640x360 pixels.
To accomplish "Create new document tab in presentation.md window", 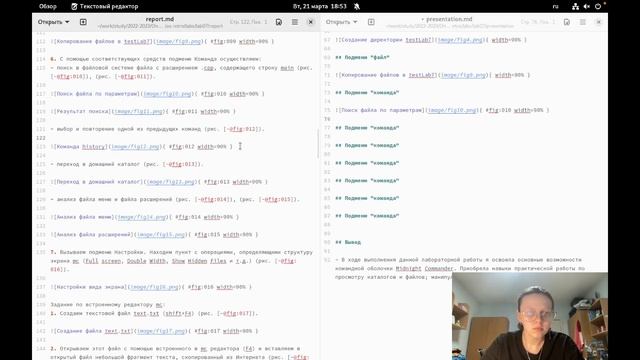I will click(x=371, y=22).
